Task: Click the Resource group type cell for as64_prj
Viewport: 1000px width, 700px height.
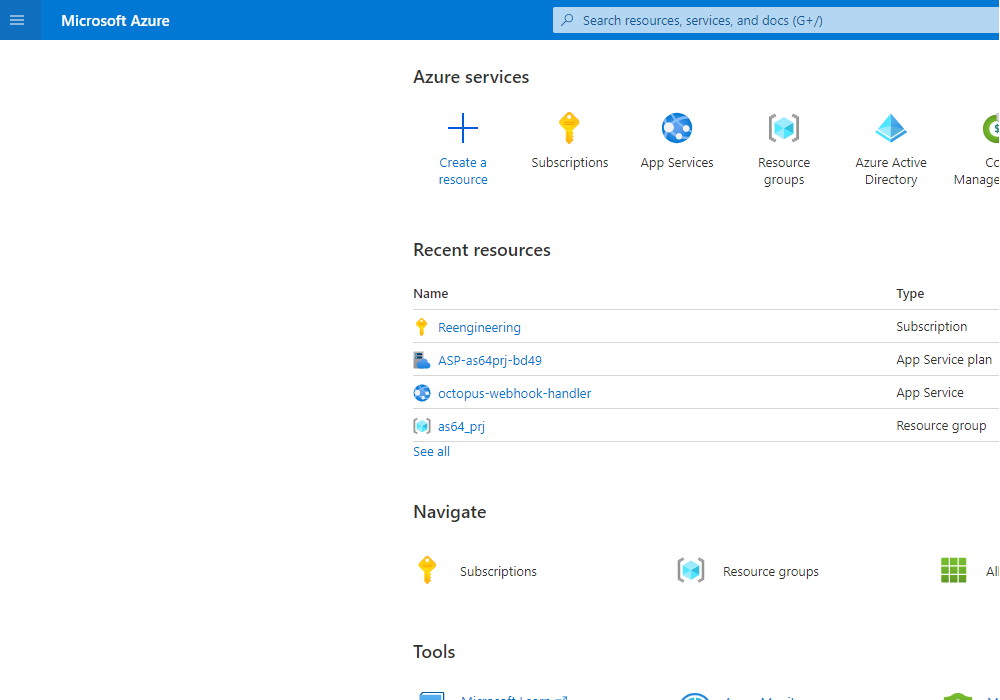Action: pos(941,426)
